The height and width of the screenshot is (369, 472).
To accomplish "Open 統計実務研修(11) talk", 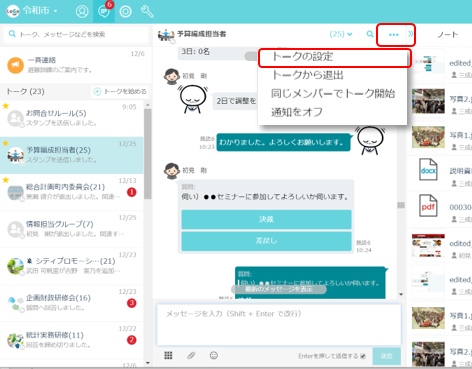I will 72,340.
